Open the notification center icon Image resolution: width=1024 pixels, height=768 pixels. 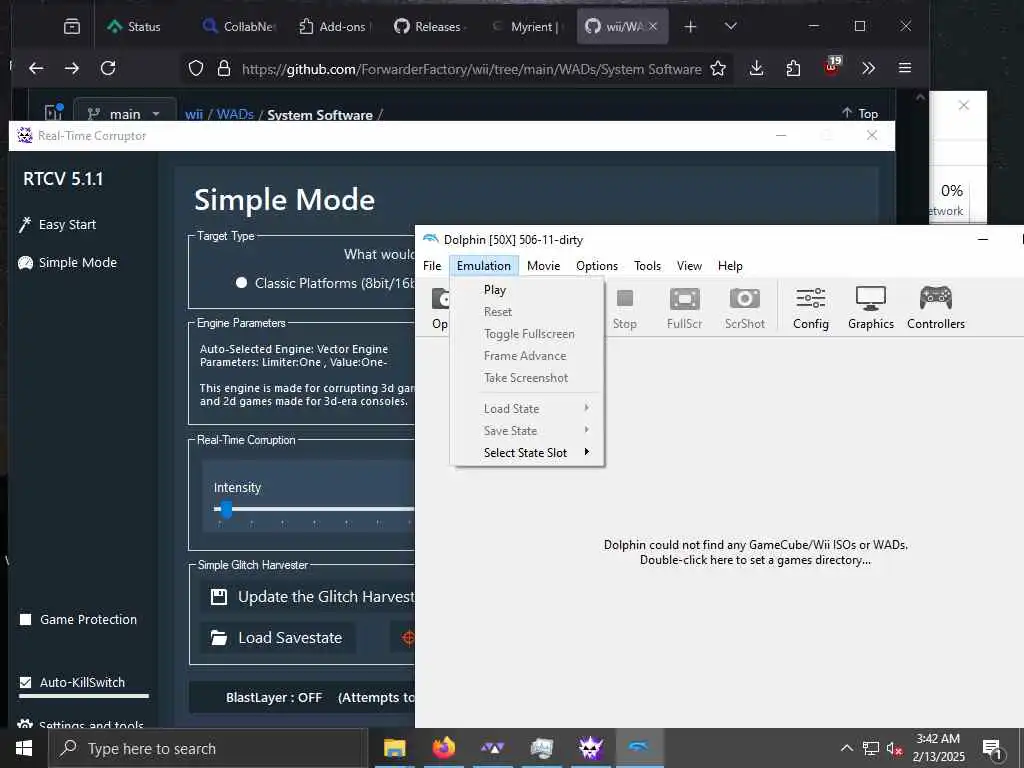point(993,749)
